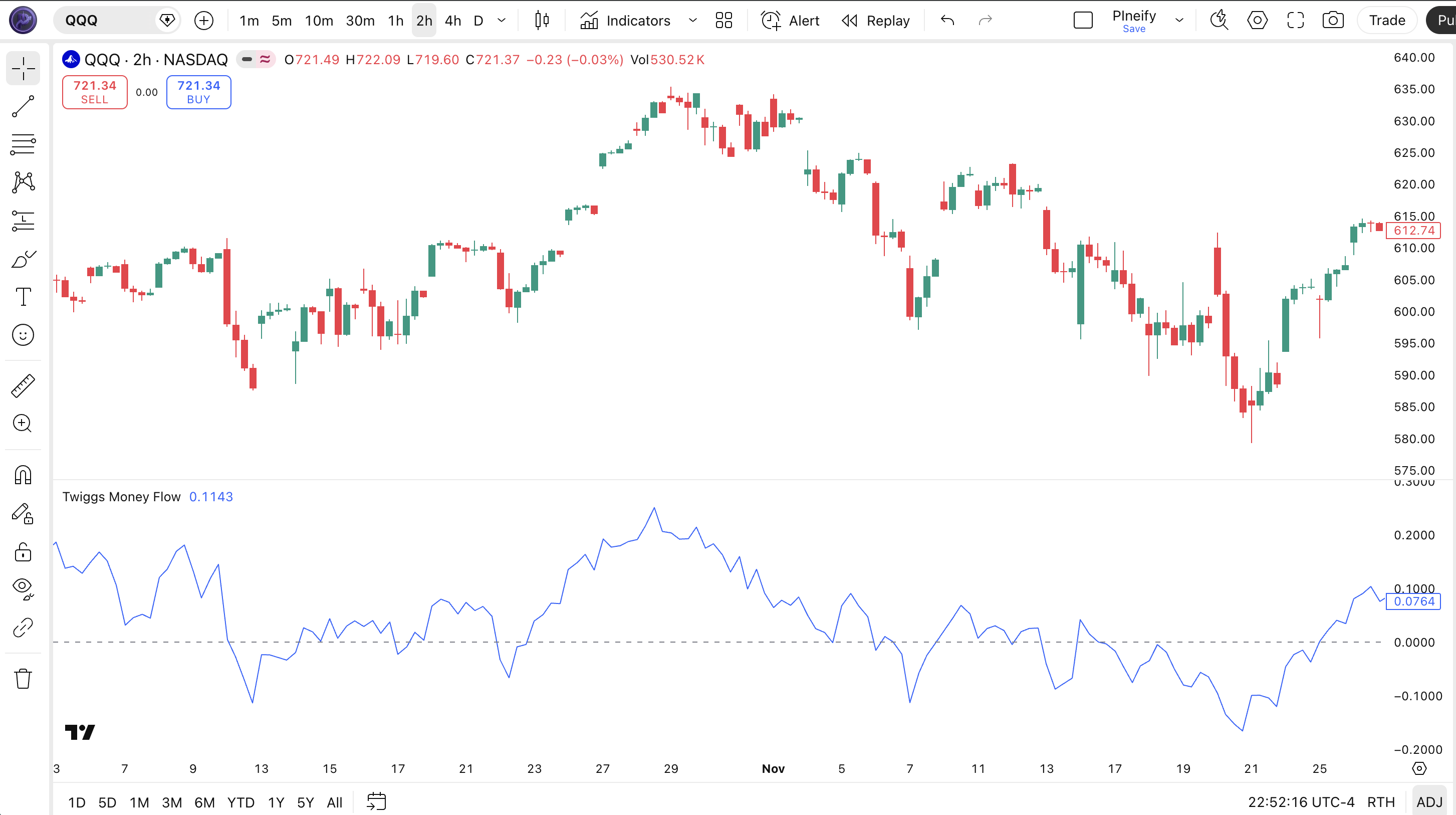This screenshot has height=815, width=1456.
Task: Enter fullscreen mode
Action: (1295, 21)
